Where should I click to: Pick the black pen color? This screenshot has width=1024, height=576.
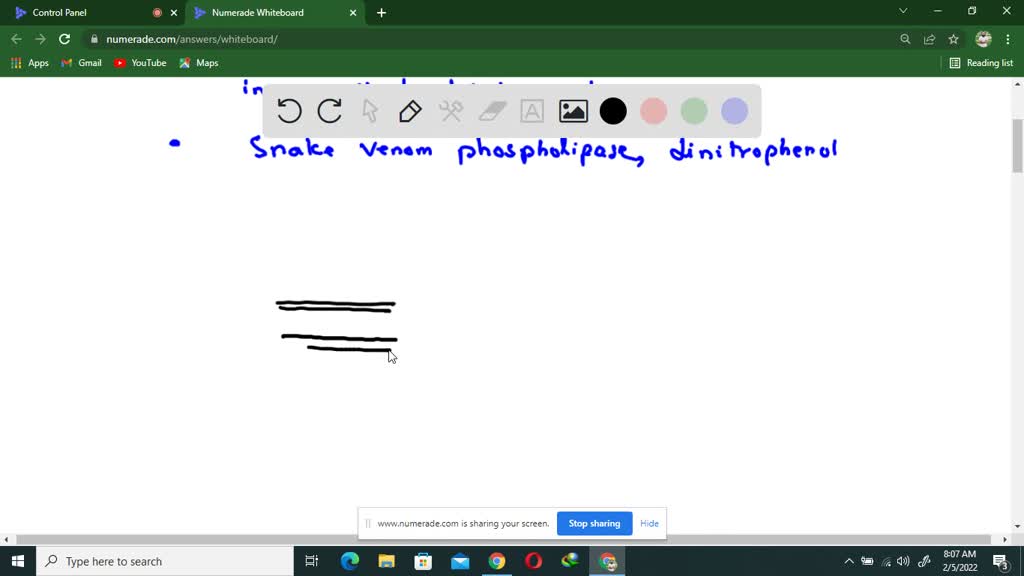613,111
